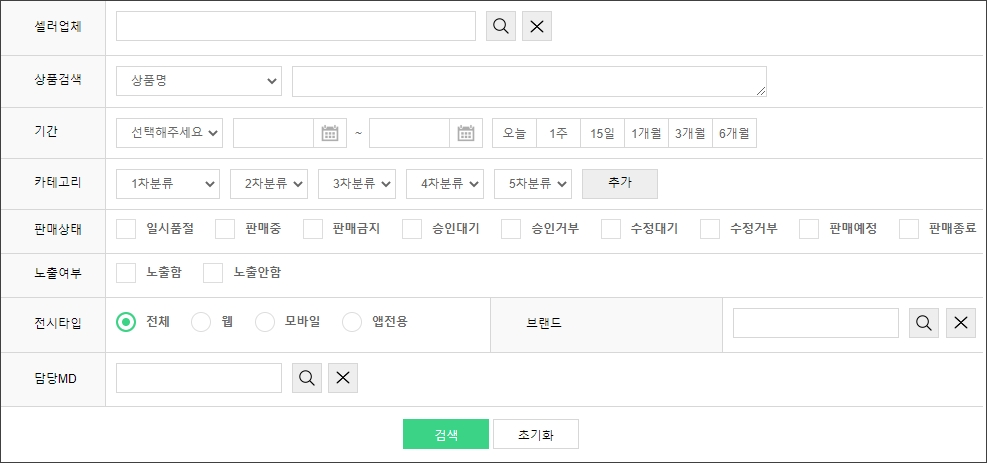Check the 일시품절 sale status checkbox
The image size is (987, 463).
point(126,229)
